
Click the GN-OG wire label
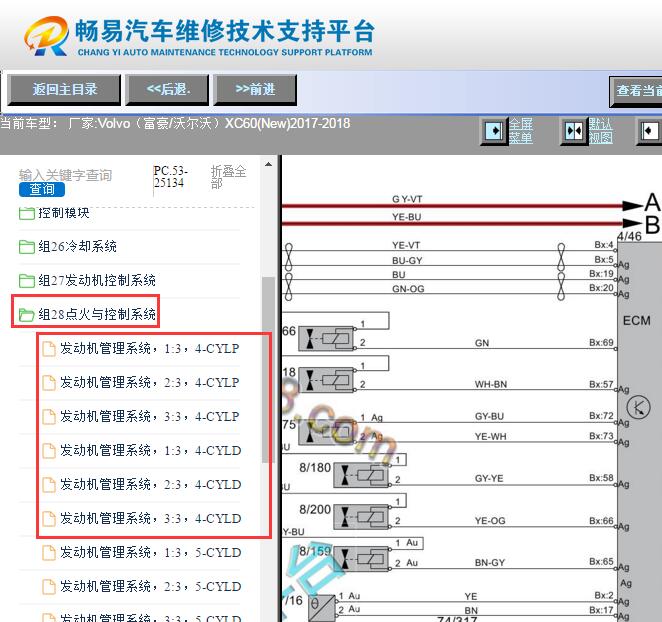pos(408,289)
